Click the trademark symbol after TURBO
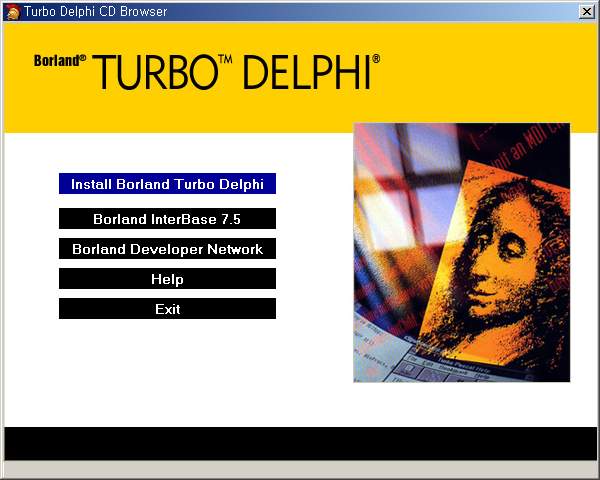Screen dimensions: 600x480 (225, 60)
